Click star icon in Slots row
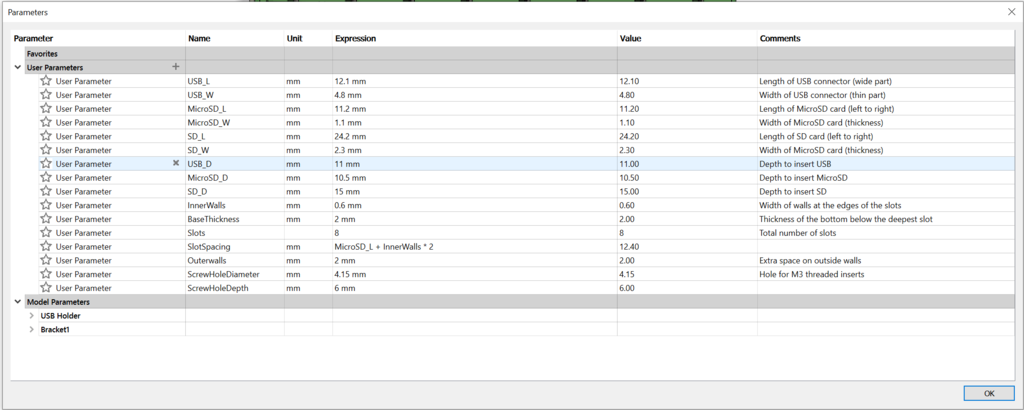Screen dimensions: 1024x410 pos(46,232)
